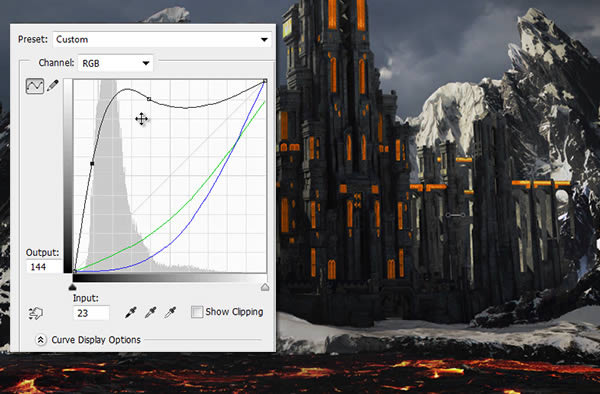Enable the Show Clipping checkbox
This screenshot has height=394, width=600.
tap(197, 312)
